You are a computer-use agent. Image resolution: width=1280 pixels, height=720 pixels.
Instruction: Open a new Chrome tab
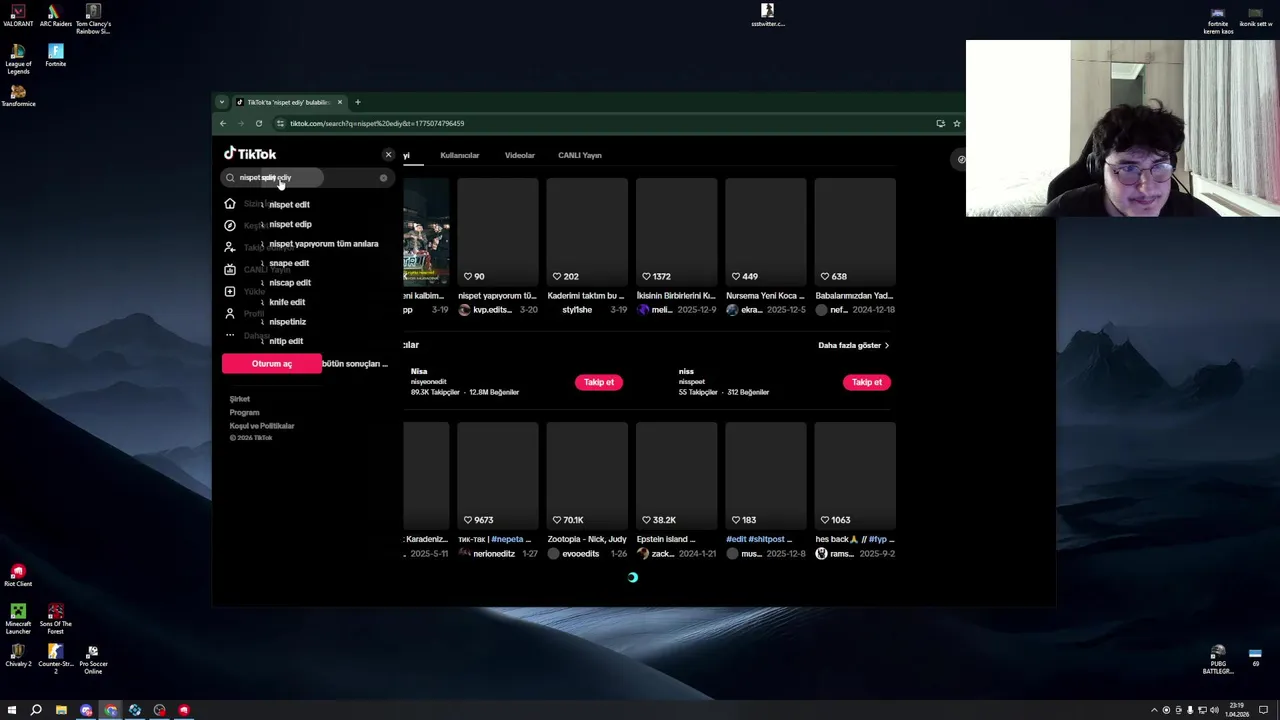358,102
